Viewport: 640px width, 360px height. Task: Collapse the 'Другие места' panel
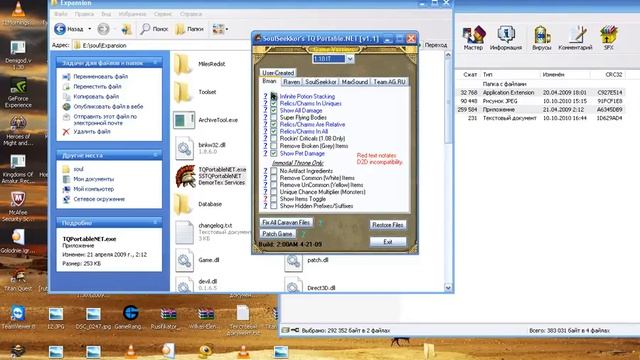[x=156, y=155]
